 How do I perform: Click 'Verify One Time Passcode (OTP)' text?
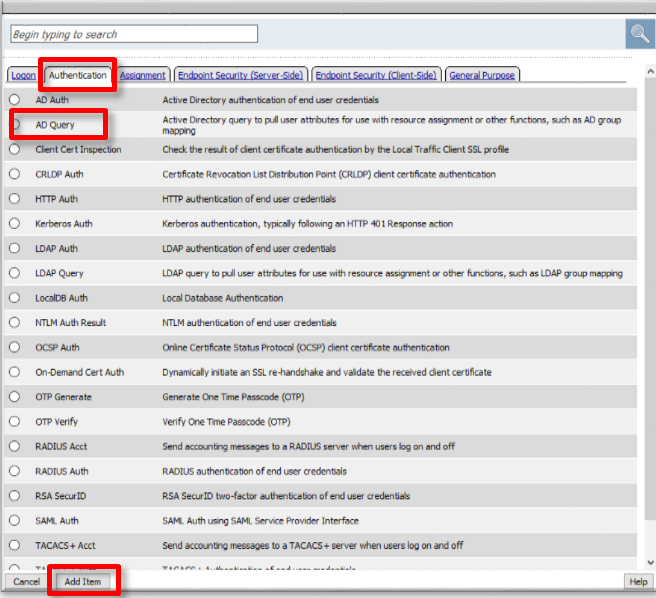click(x=226, y=421)
